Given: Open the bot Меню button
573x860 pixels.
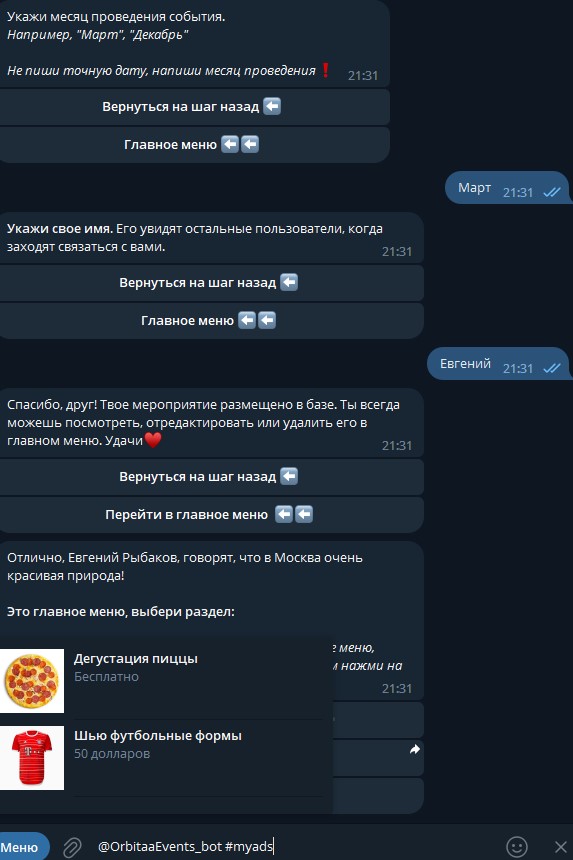Looking at the screenshot, I should [22, 847].
